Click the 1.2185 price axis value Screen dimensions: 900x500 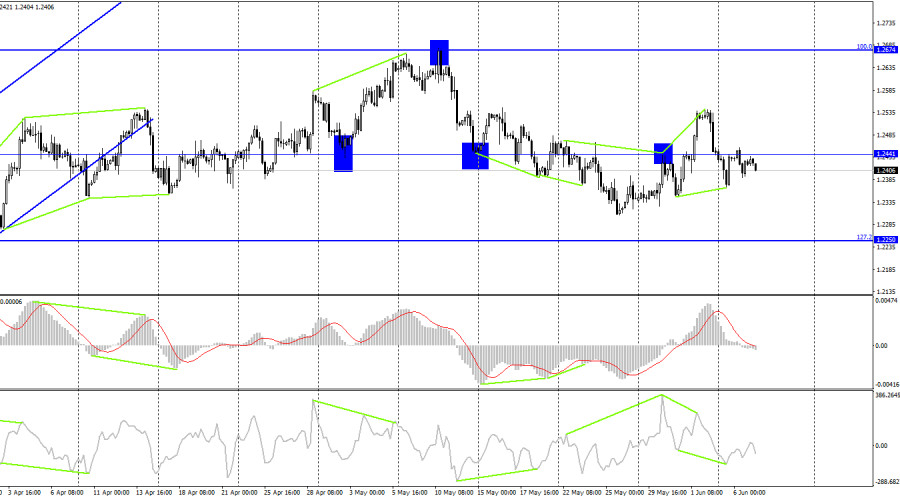pos(886,269)
